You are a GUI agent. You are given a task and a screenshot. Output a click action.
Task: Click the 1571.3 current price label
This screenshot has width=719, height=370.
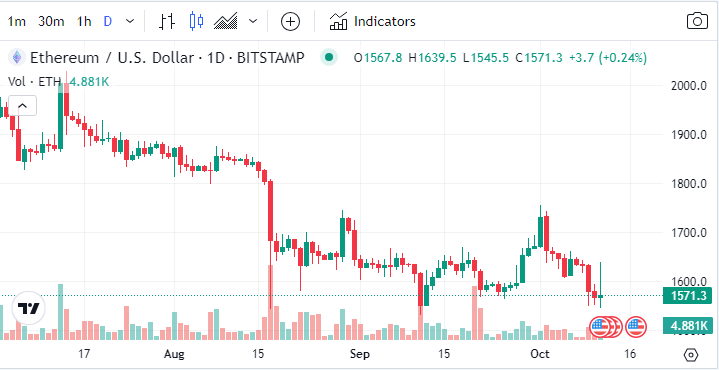click(688, 296)
